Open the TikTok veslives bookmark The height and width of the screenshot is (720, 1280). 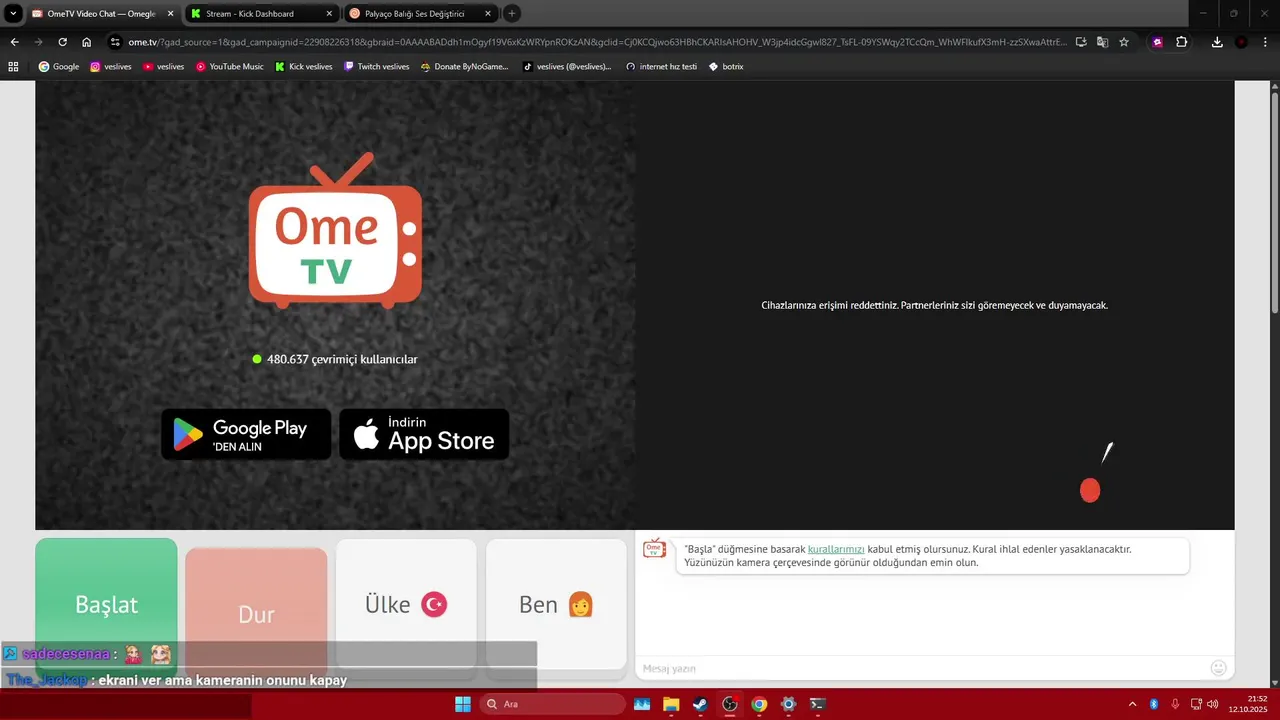(x=567, y=67)
